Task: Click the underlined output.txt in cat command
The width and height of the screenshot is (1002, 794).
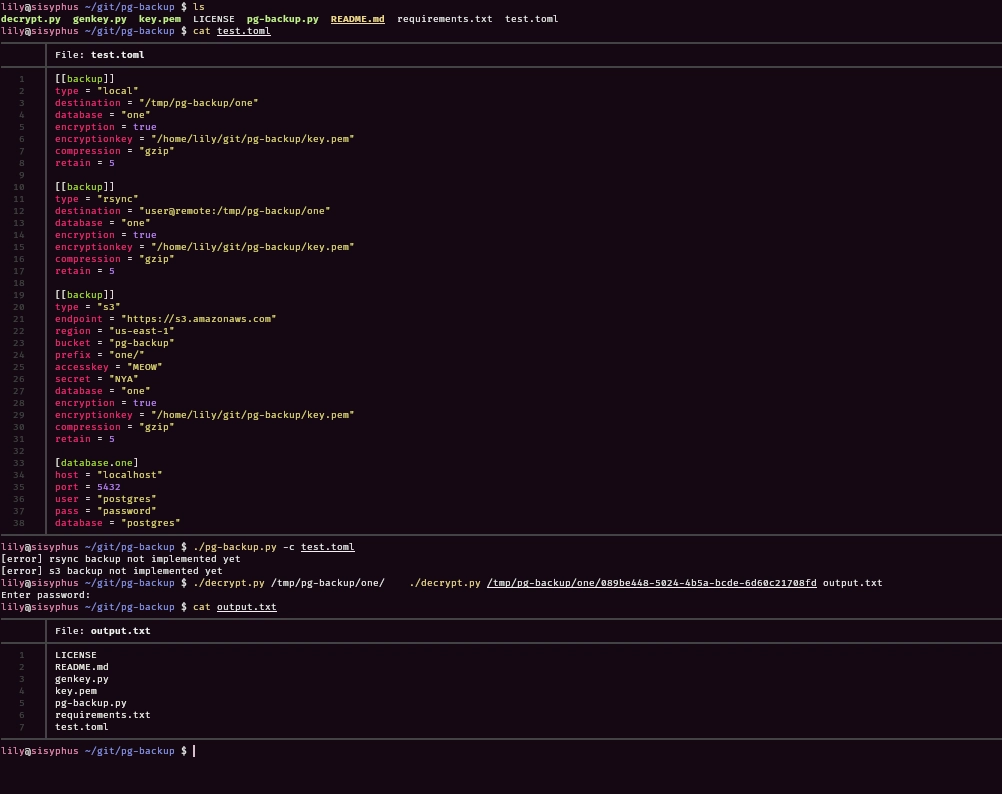Action: (x=247, y=607)
